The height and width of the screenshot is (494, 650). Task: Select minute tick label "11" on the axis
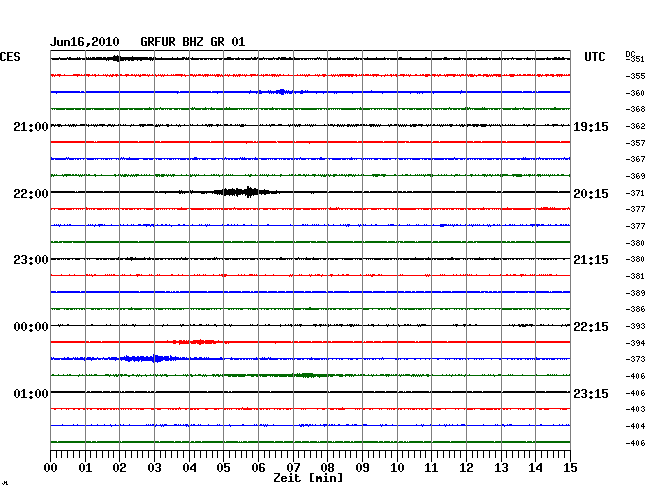431,468
